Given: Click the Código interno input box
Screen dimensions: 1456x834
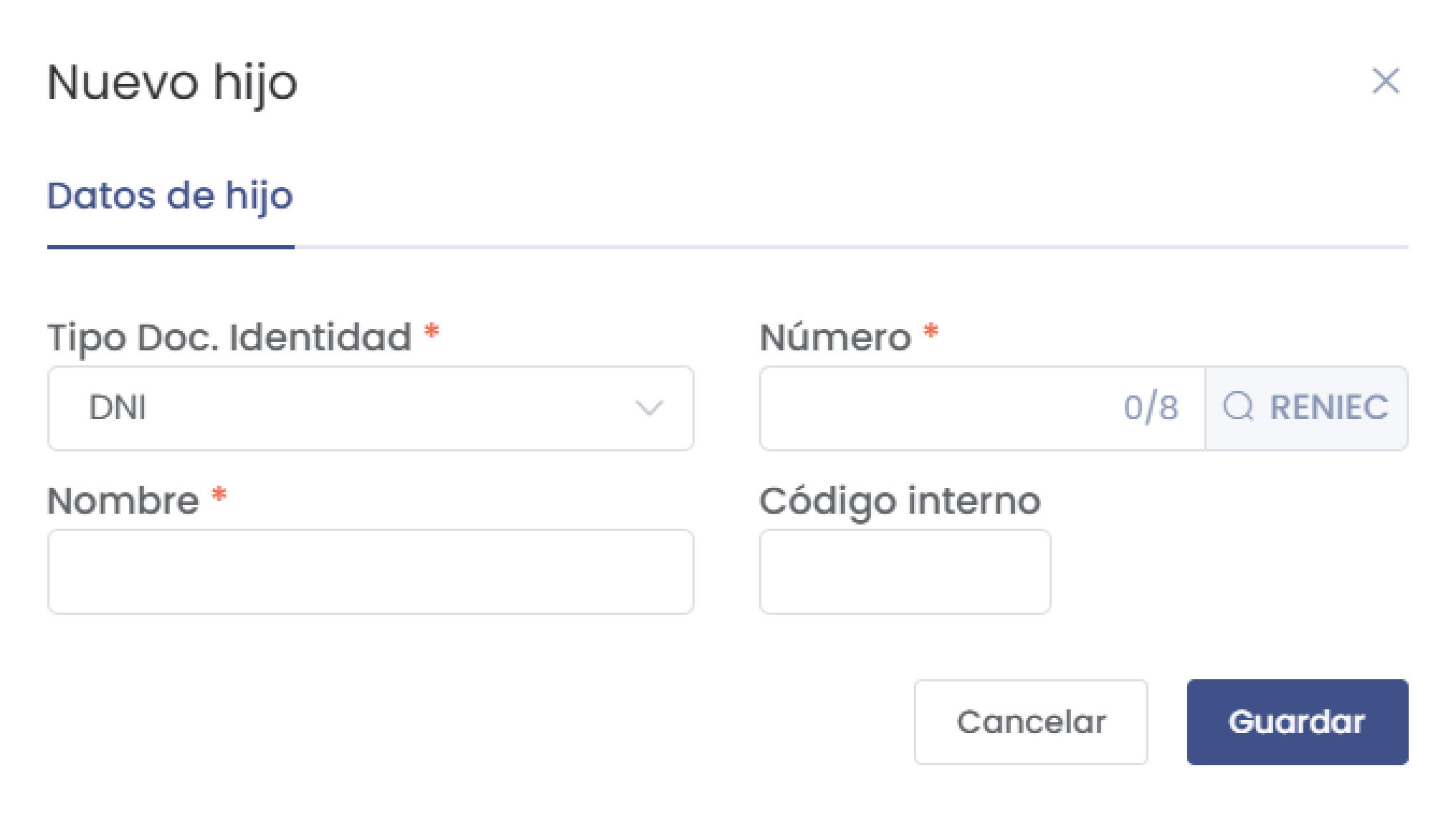Looking at the screenshot, I should pos(905,571).
